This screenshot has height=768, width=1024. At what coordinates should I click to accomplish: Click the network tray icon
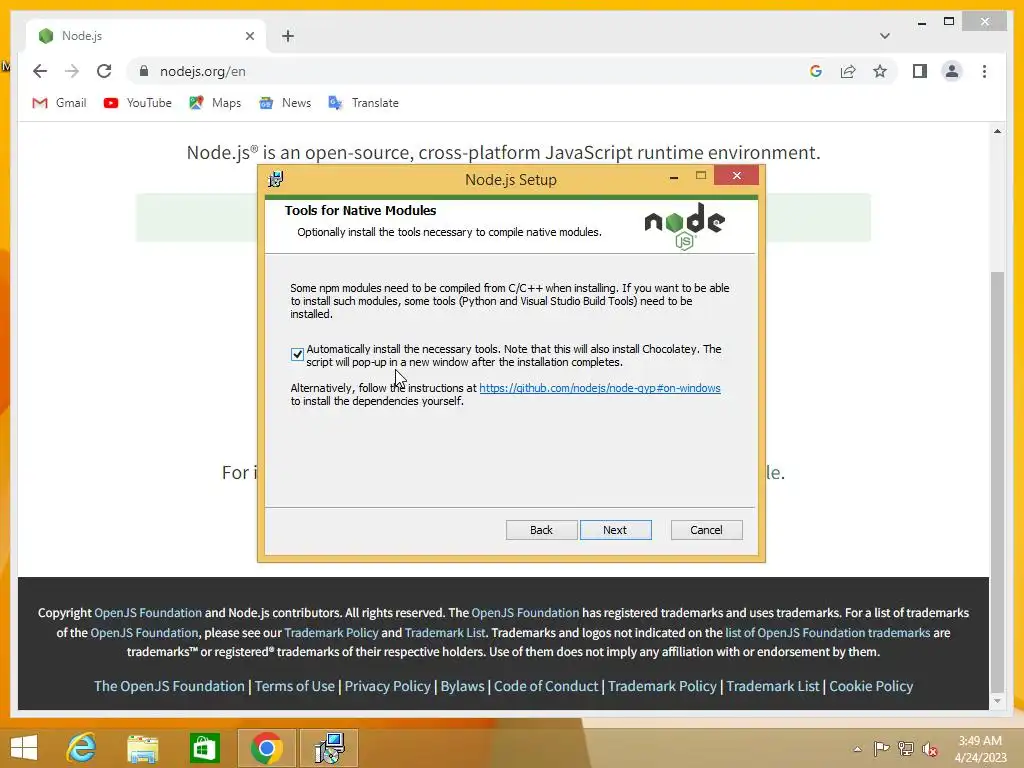point(906,748)
